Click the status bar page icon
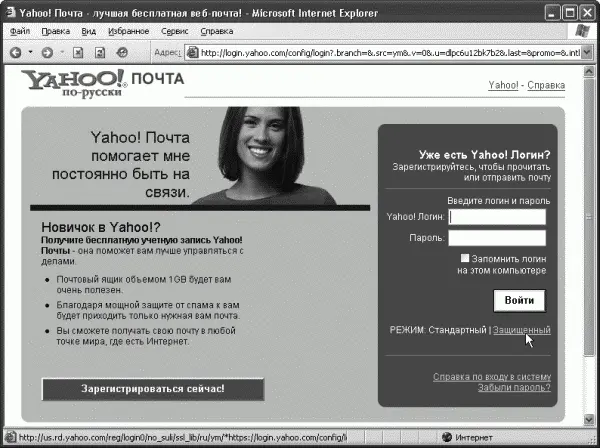Screen dimensions: 600x448 point(10,437)
